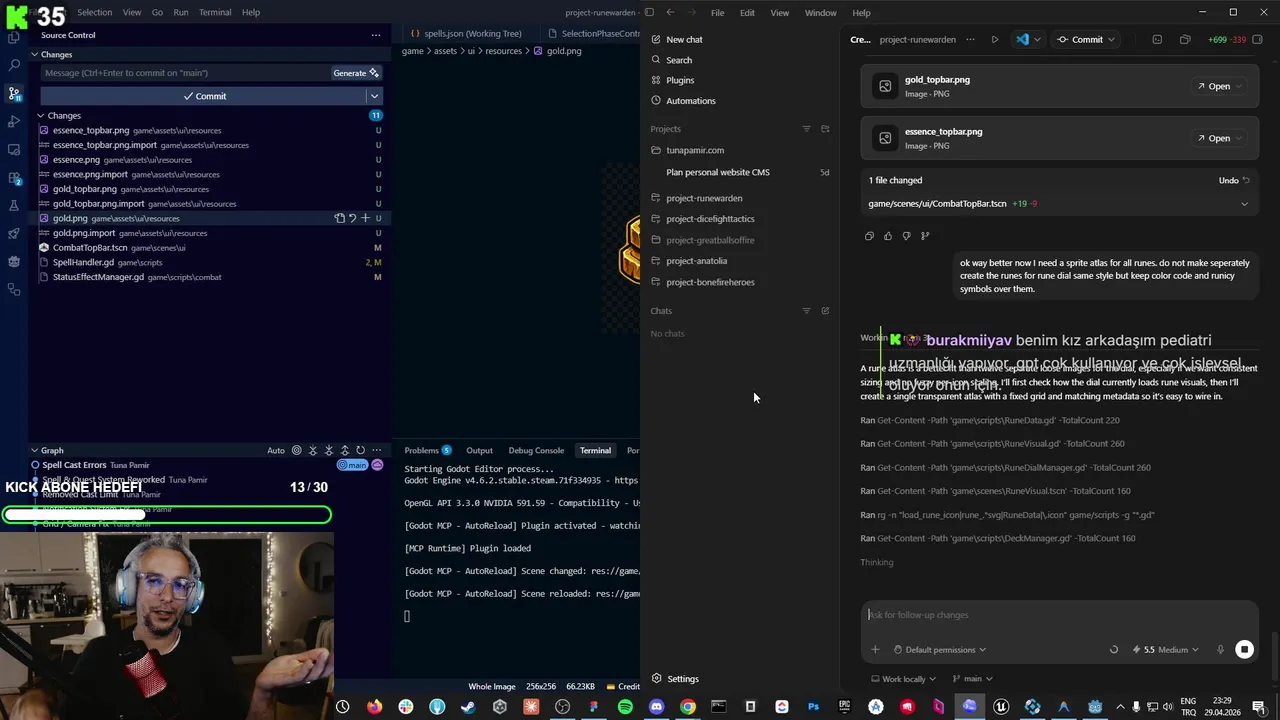1280x720 pixels.
Task: Discard changes on gold.png row
Action: tap(352, 218)
